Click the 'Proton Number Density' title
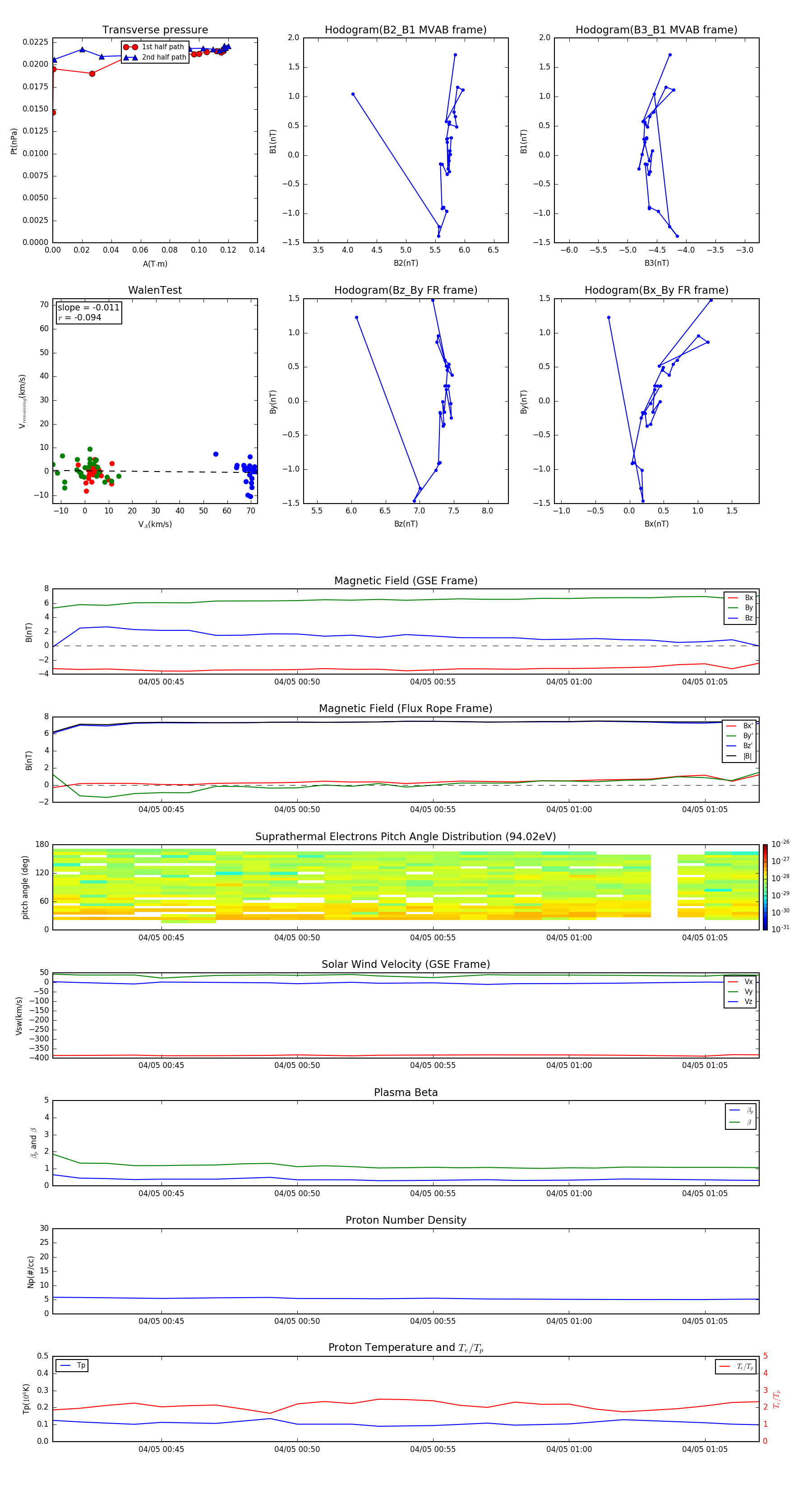Image resolution: width=812 pixels, height=1489 pixels. click(x=406, y=1220)
